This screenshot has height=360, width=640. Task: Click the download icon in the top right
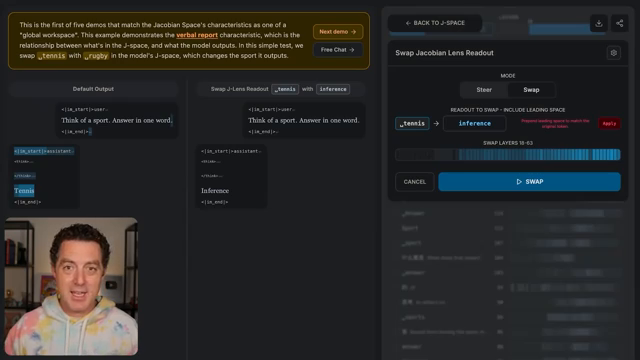click(599, 23)
